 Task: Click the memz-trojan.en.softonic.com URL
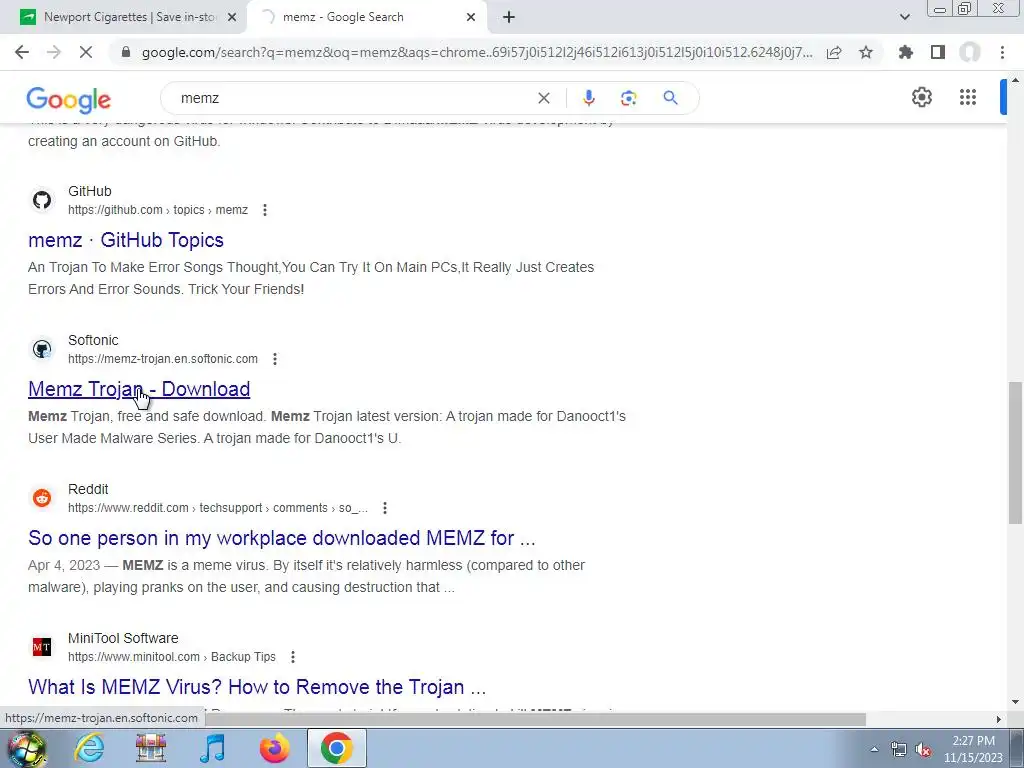click(x=163, y=359)
